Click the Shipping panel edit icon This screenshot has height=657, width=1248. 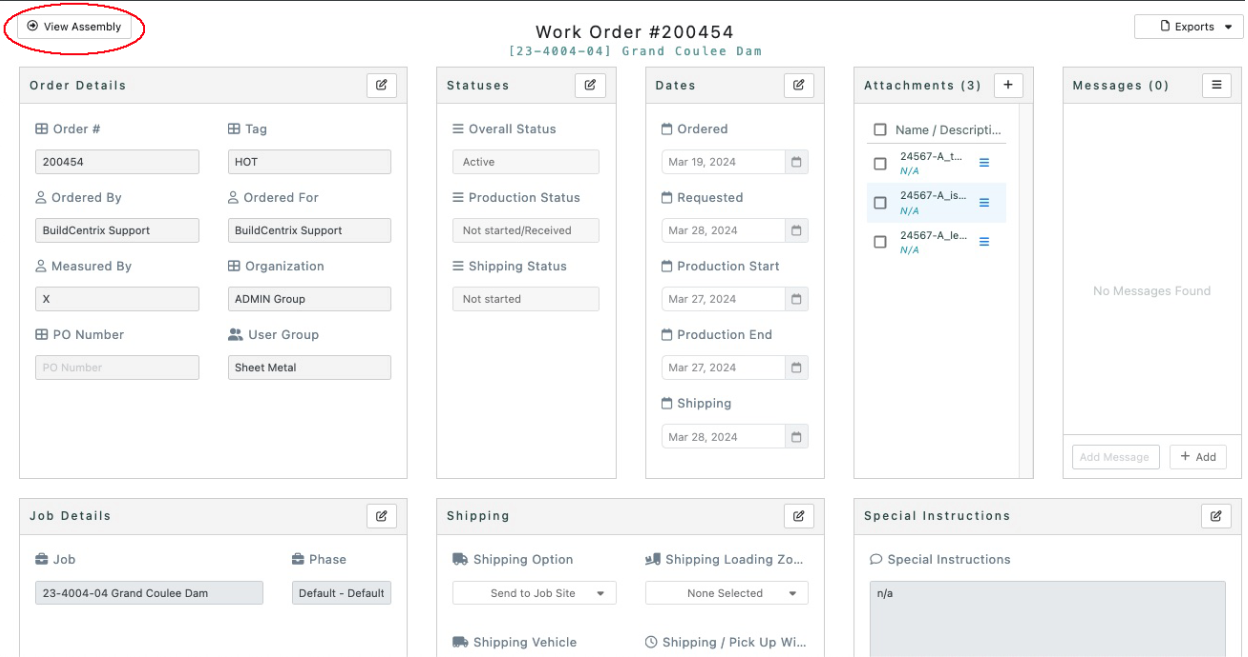798,516
